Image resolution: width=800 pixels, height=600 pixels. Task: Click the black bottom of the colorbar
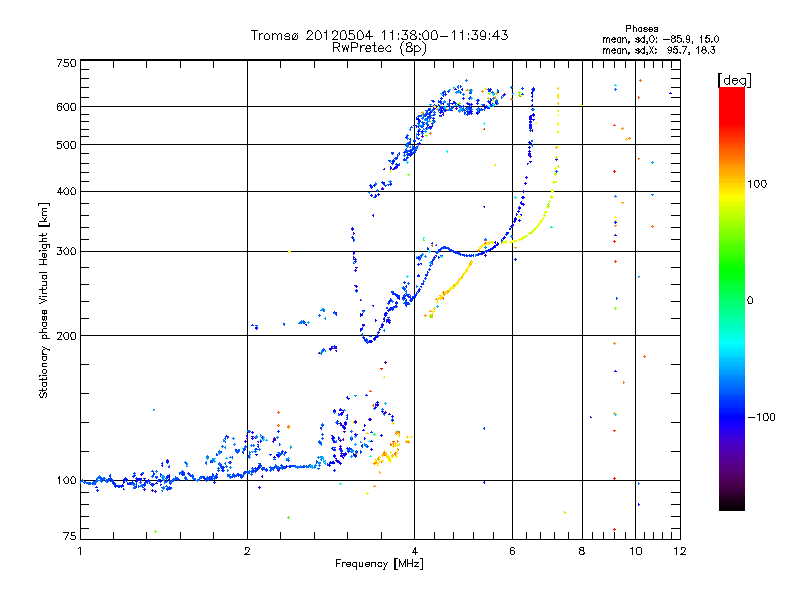732,503
